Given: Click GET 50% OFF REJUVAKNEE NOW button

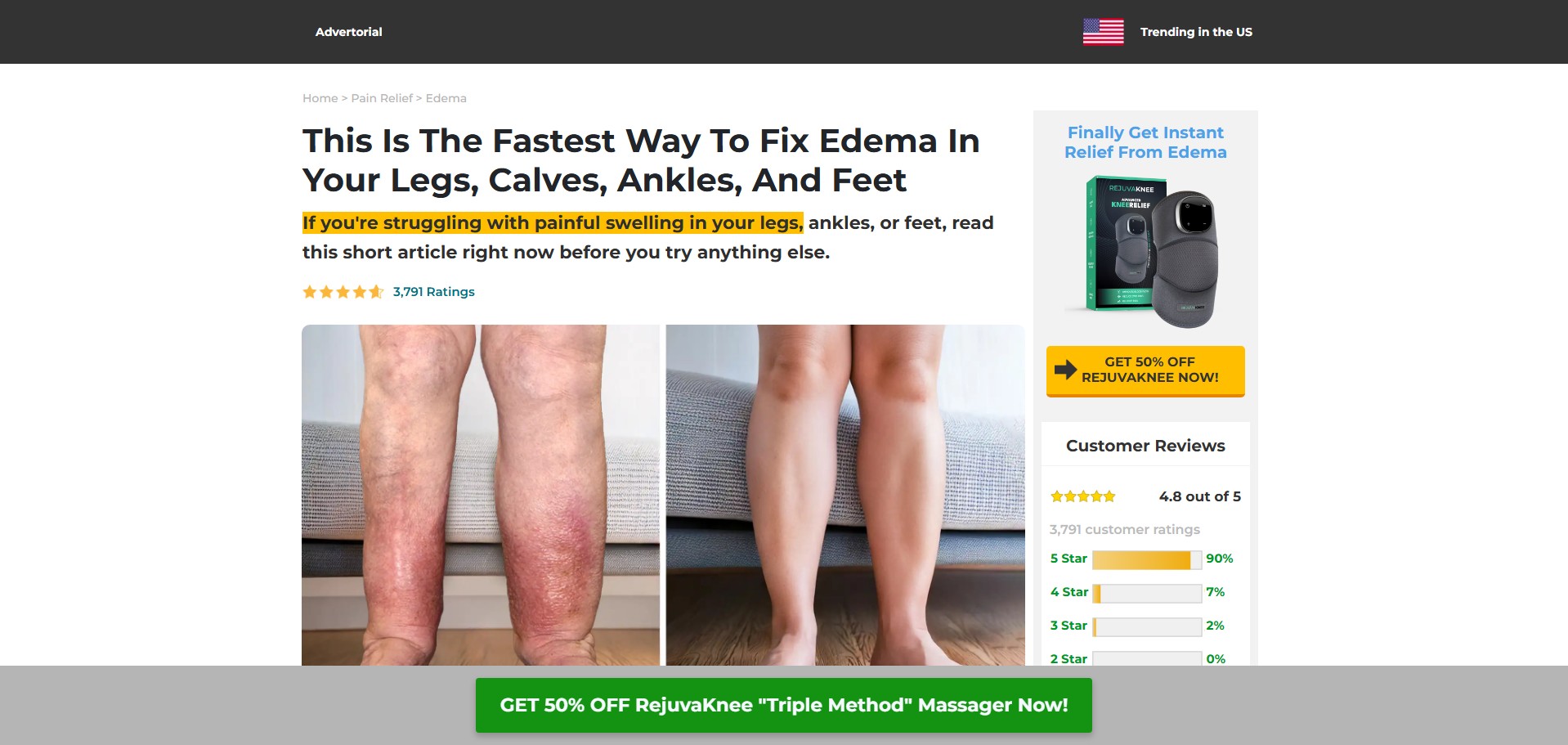Looking at the screenshot, I should pos(1145,370).
